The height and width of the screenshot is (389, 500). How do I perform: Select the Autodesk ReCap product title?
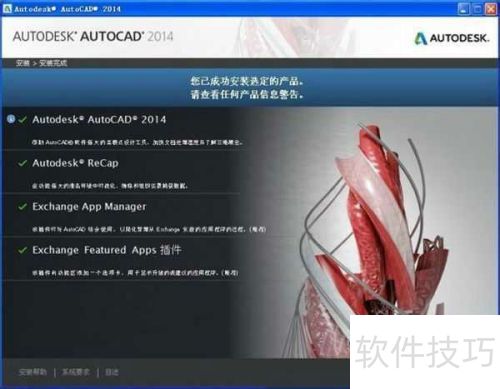75,163
